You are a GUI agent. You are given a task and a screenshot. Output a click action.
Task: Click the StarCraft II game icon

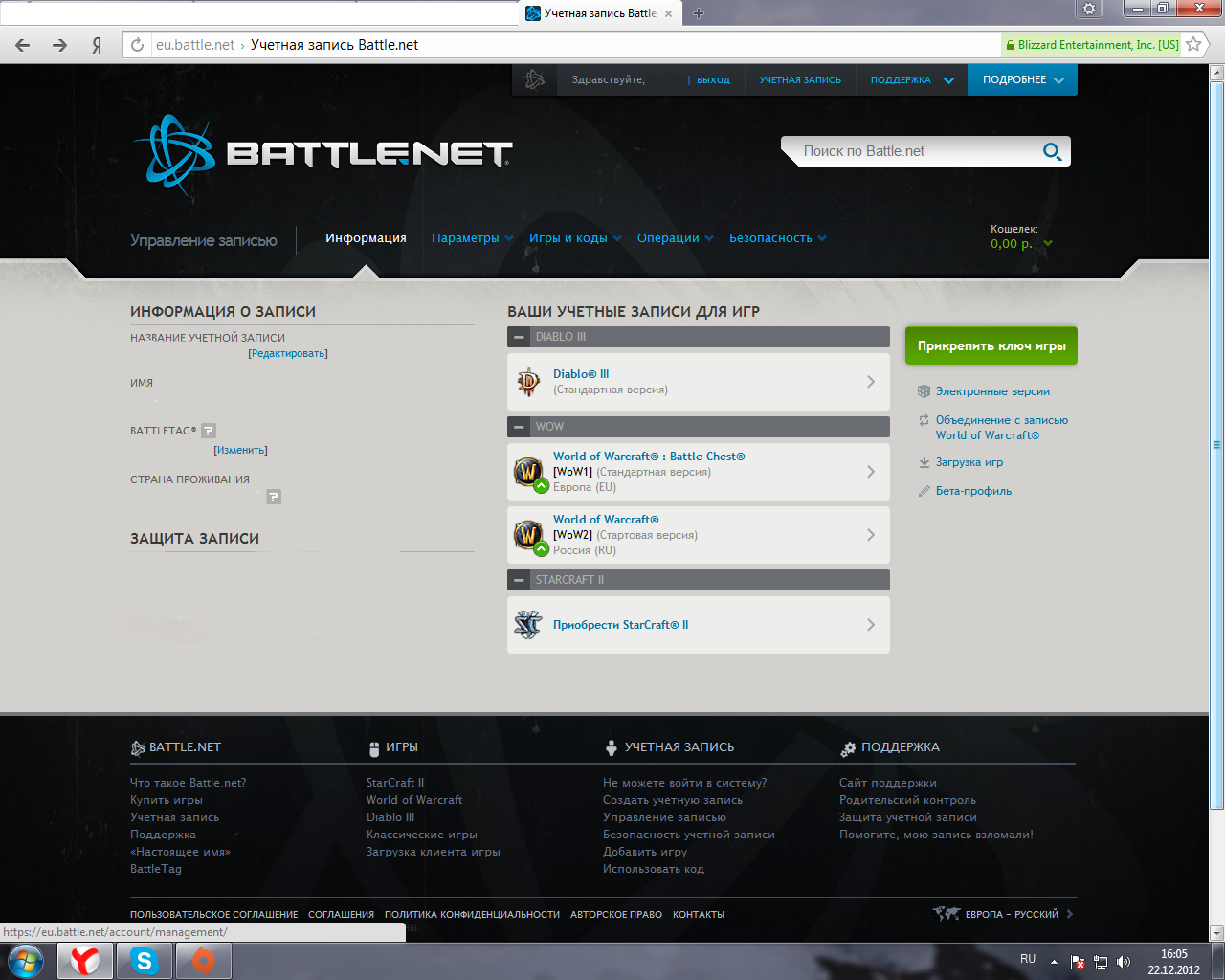pos(528,625)
